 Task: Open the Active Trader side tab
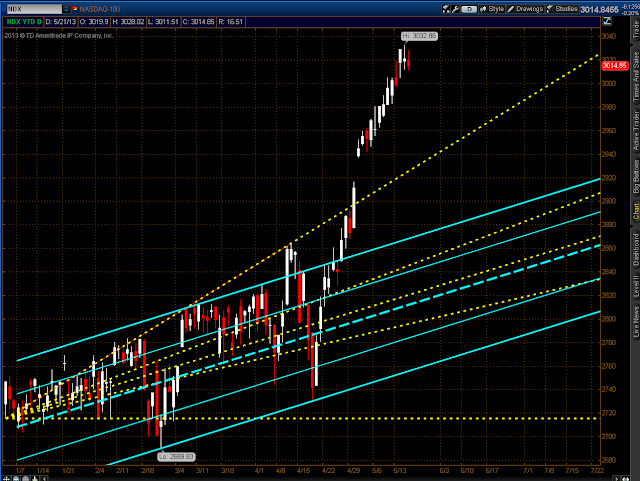636,130
